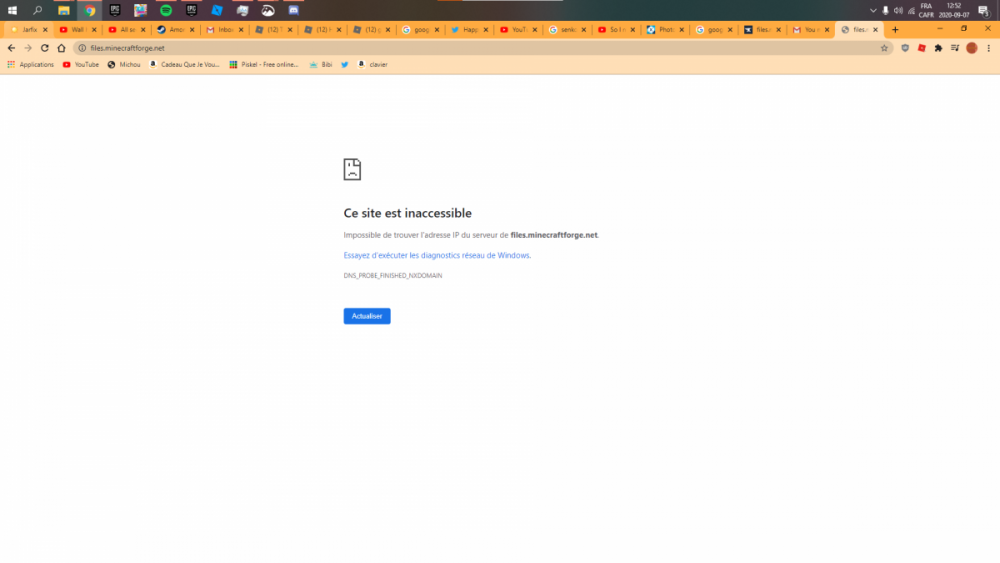Open the Chrome three-dot menu
This screenshot has width=1000, height=563.
[987, 48]
